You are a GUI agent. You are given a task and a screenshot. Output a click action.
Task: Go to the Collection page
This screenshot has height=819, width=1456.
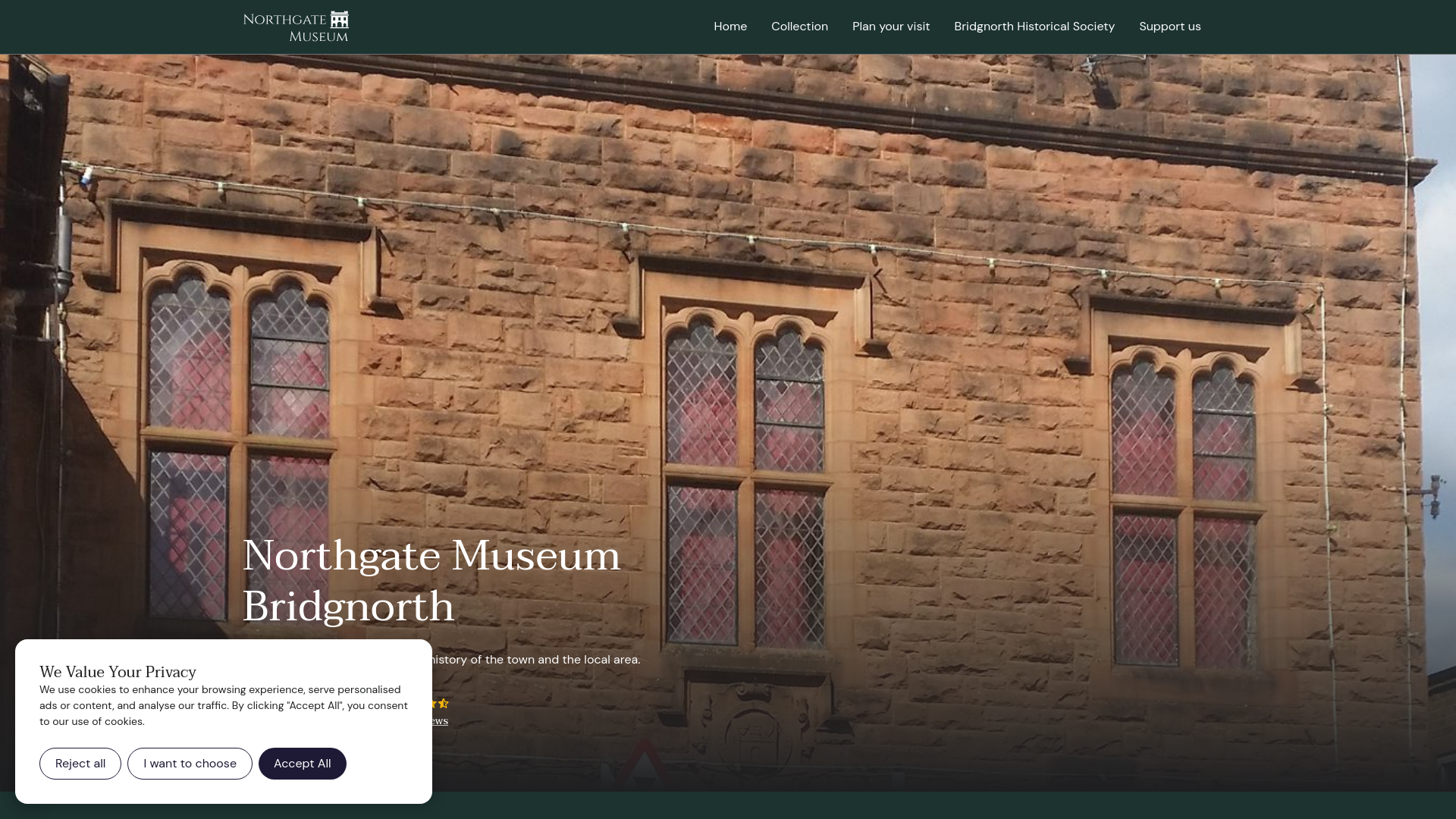click(799, 27)
